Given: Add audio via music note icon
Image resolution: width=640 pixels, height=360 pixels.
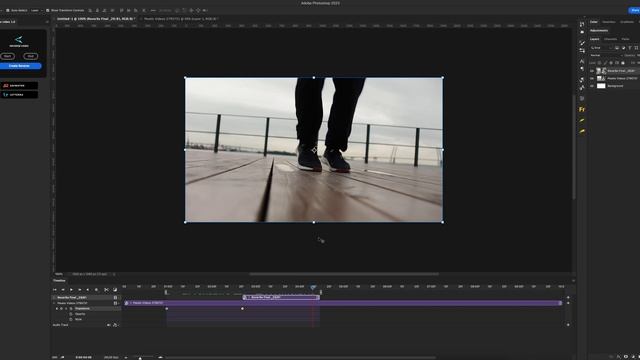Looking at the screenshot, I should pos(115,325).
